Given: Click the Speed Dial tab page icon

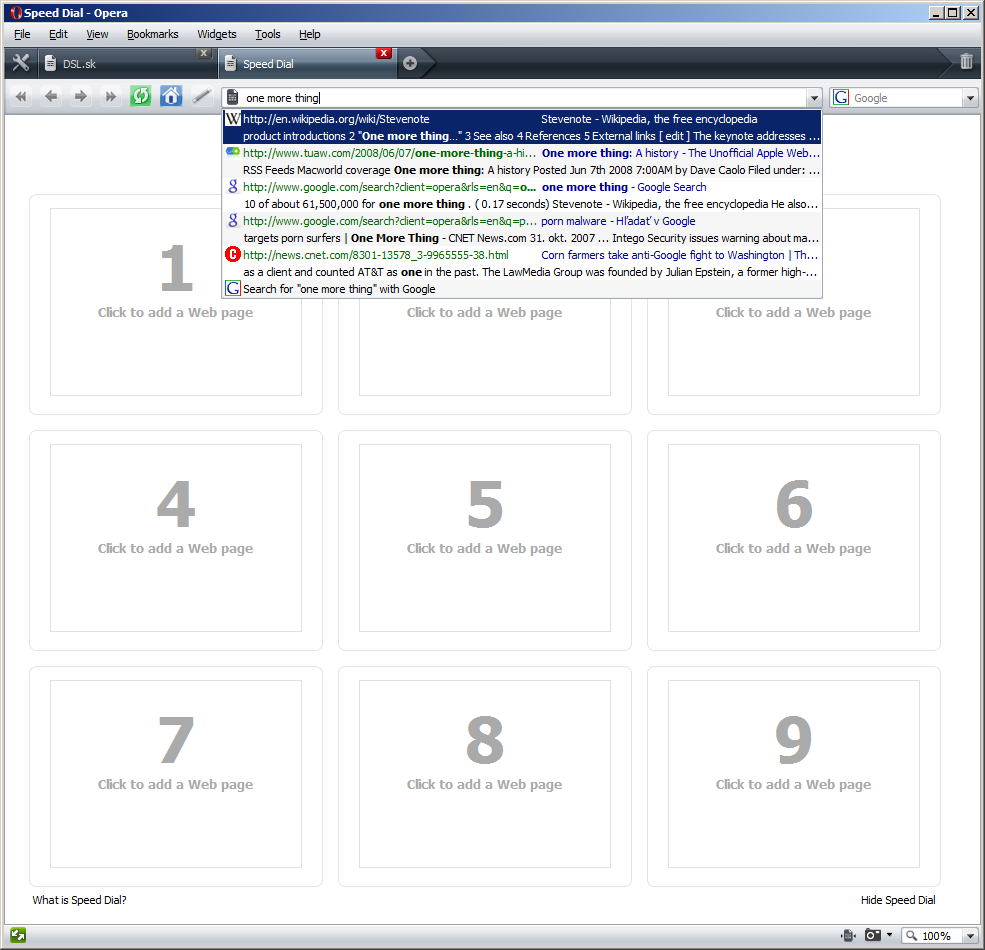Looking at the screenshot, I should (x=231, y=63).
